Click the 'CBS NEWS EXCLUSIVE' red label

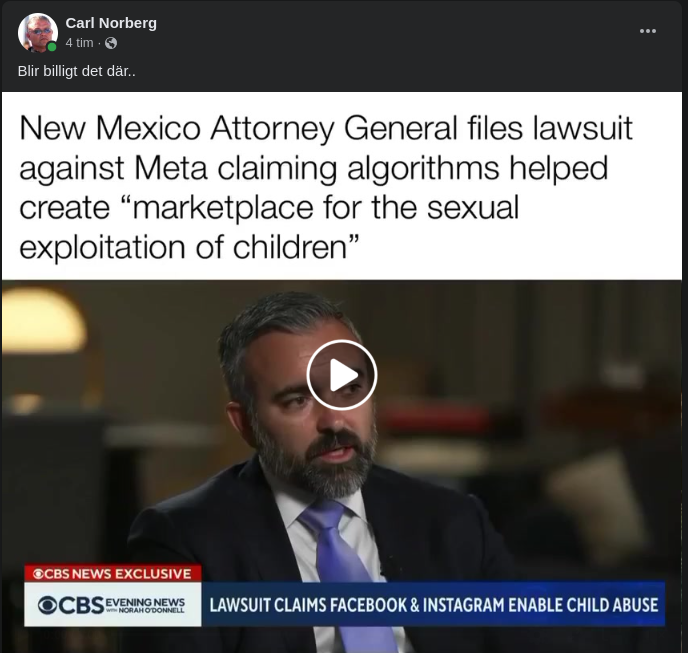[x=113, y=573]
